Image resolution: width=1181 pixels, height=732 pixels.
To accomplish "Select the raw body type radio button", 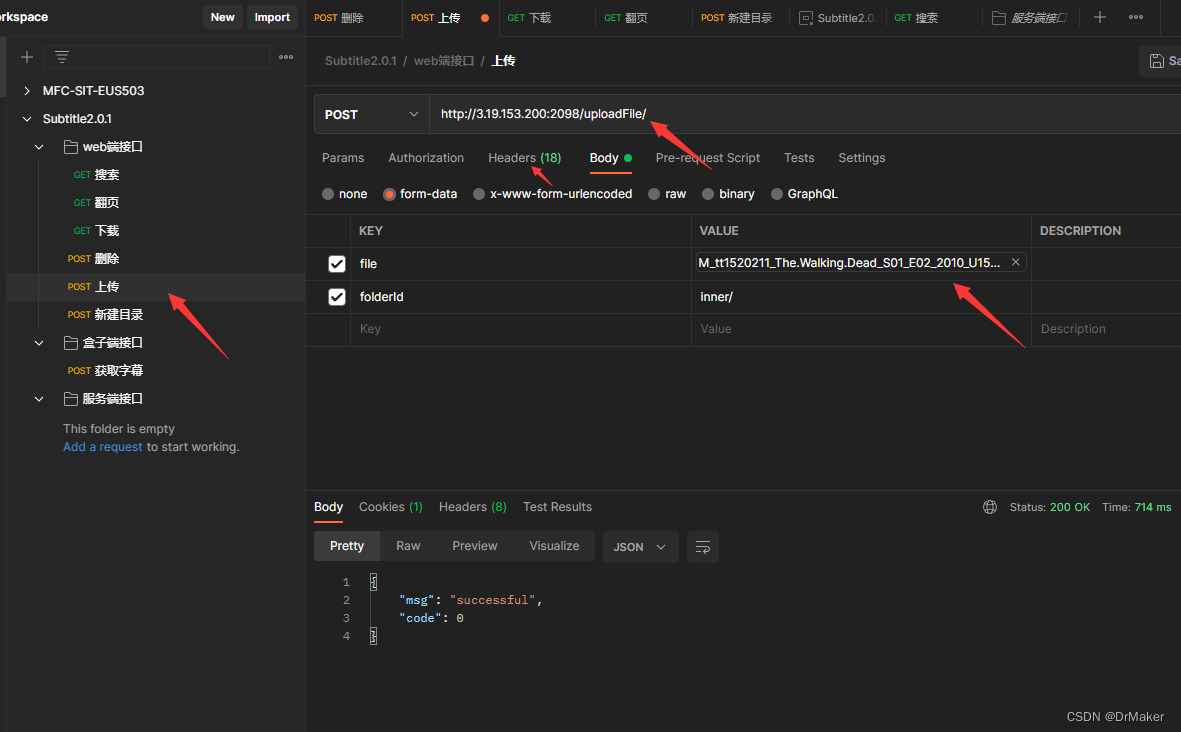I will 656,193.
